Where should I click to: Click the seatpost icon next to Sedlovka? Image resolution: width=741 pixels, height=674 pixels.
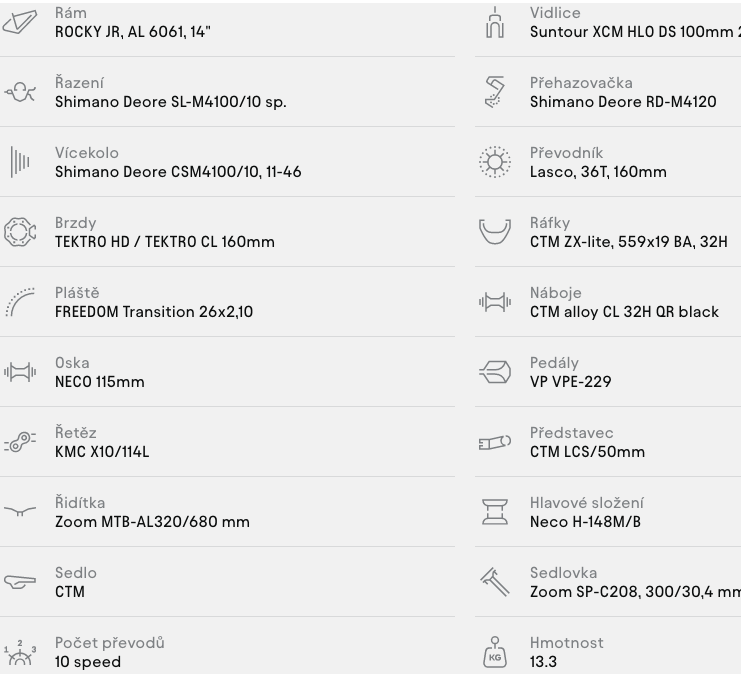(x=493, y=582)
